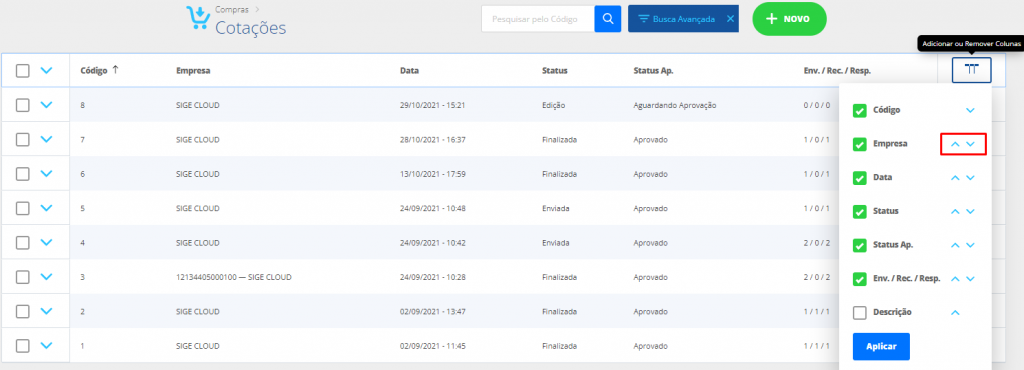Click date 28/10/2021 - 16:37
This screenshot has width=1024, height=370.
[x=432, y=140]
